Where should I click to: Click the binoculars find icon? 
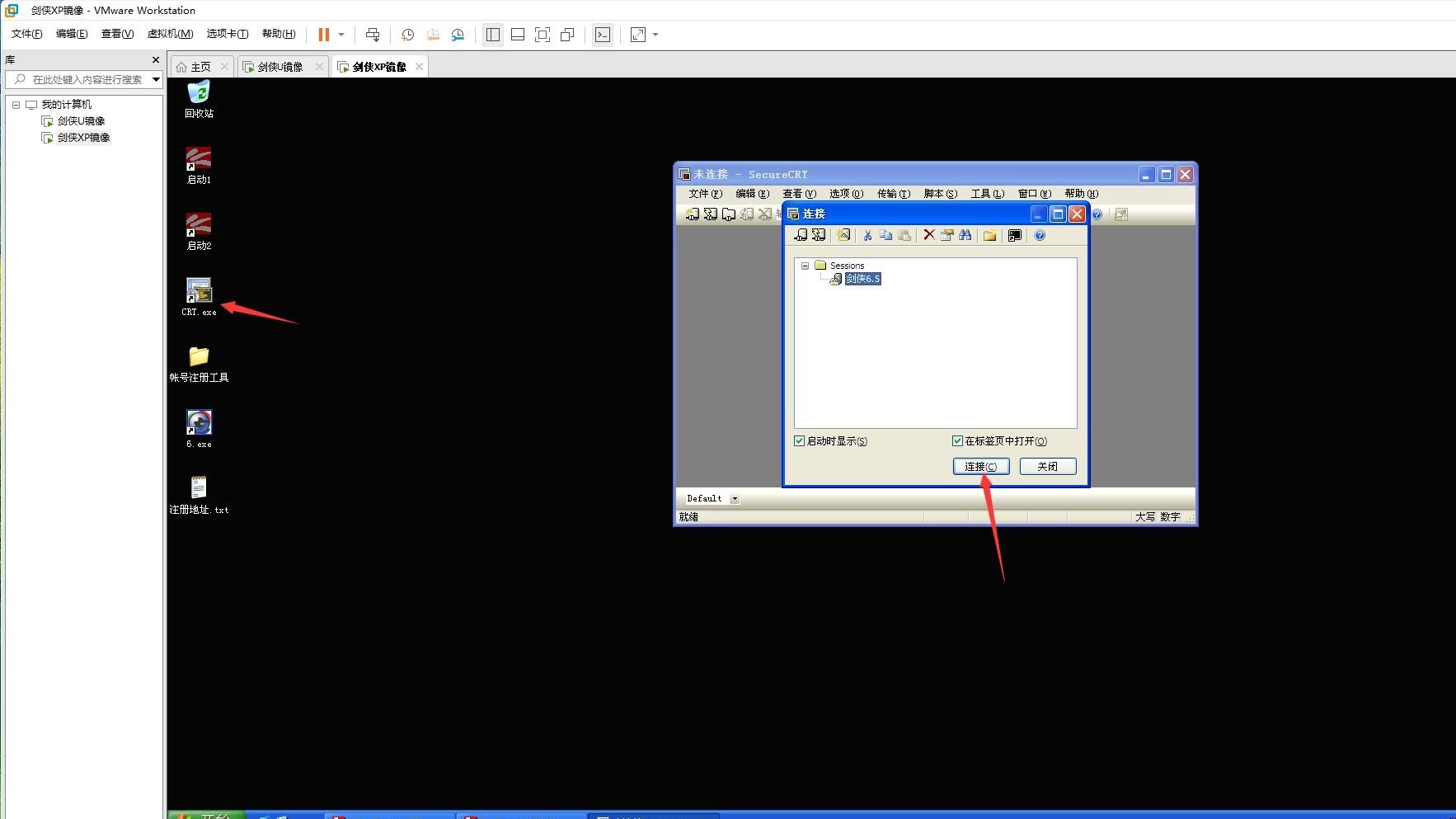point(965,235)
